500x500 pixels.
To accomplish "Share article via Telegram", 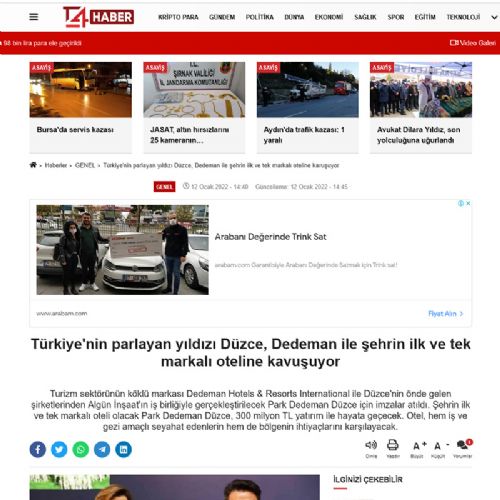I will click(x=102, y=449).
